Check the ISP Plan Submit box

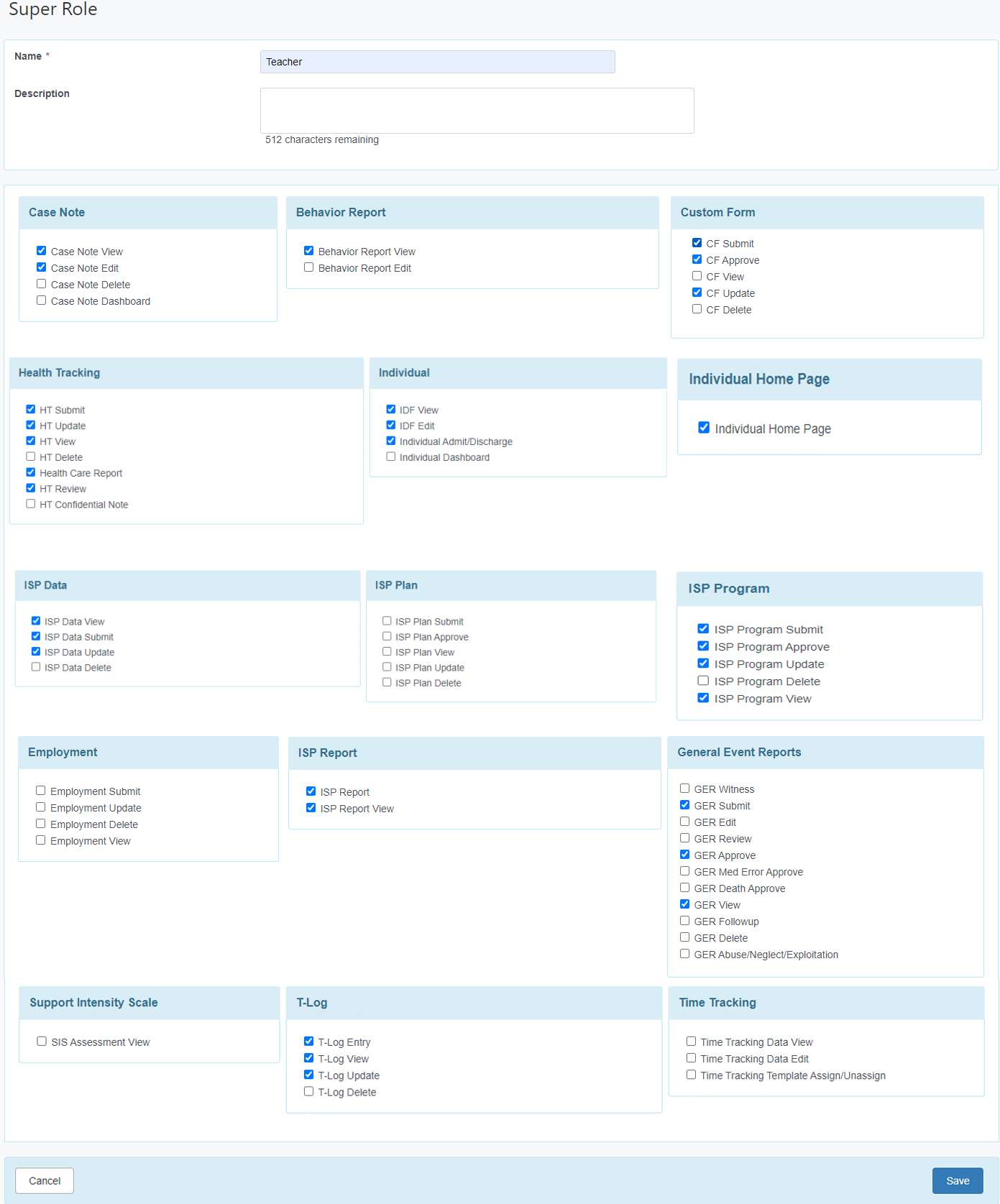[387, 620]
